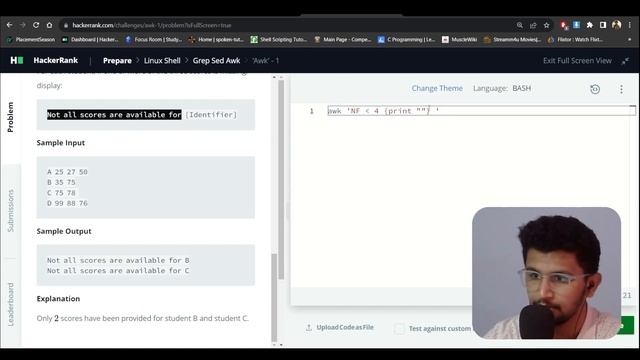The image size is (640, 360).
Task: Reload the HackerRank page
Action: [36, 25]
